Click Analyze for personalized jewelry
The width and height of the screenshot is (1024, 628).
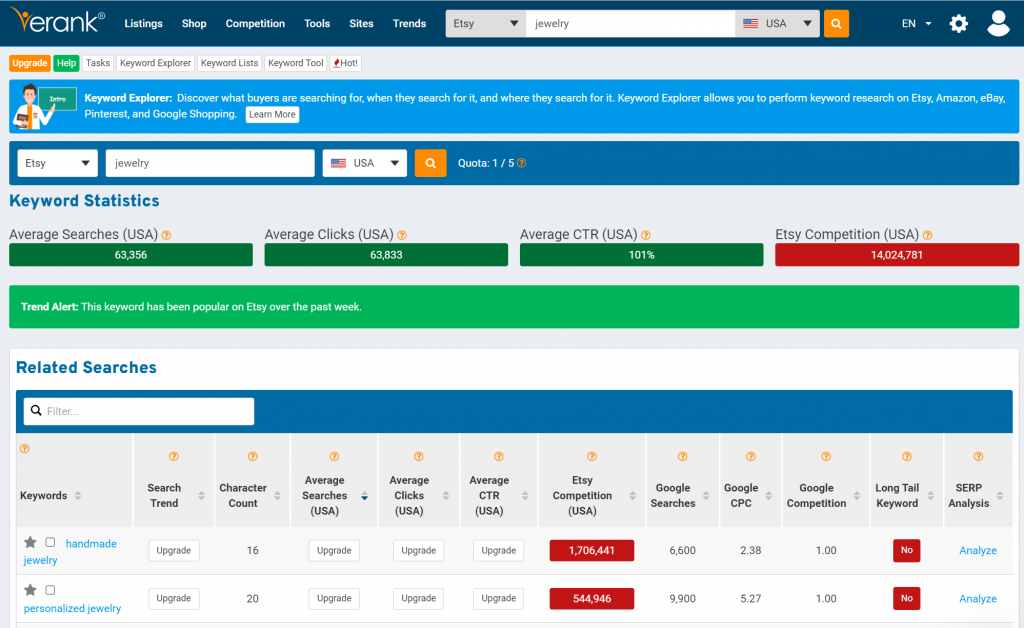tap(978, 599)
